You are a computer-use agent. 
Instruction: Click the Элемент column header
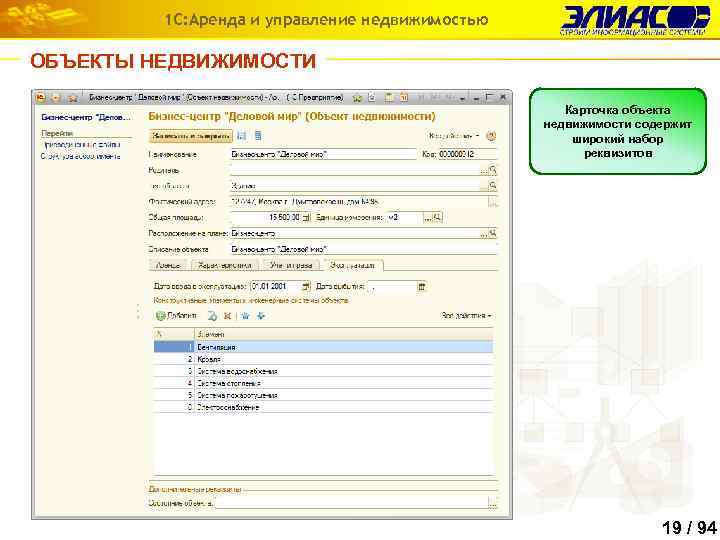343,335
